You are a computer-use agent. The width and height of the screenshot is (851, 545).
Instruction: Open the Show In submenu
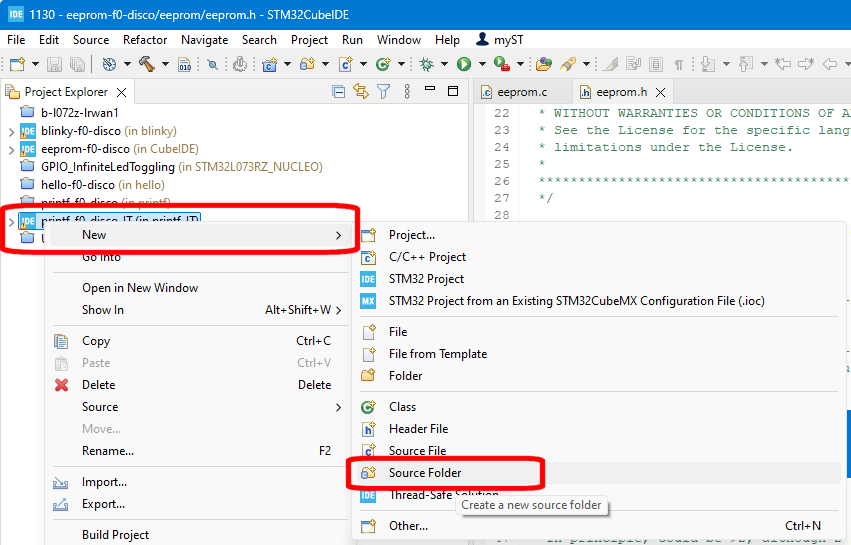(x=199, y=310)
